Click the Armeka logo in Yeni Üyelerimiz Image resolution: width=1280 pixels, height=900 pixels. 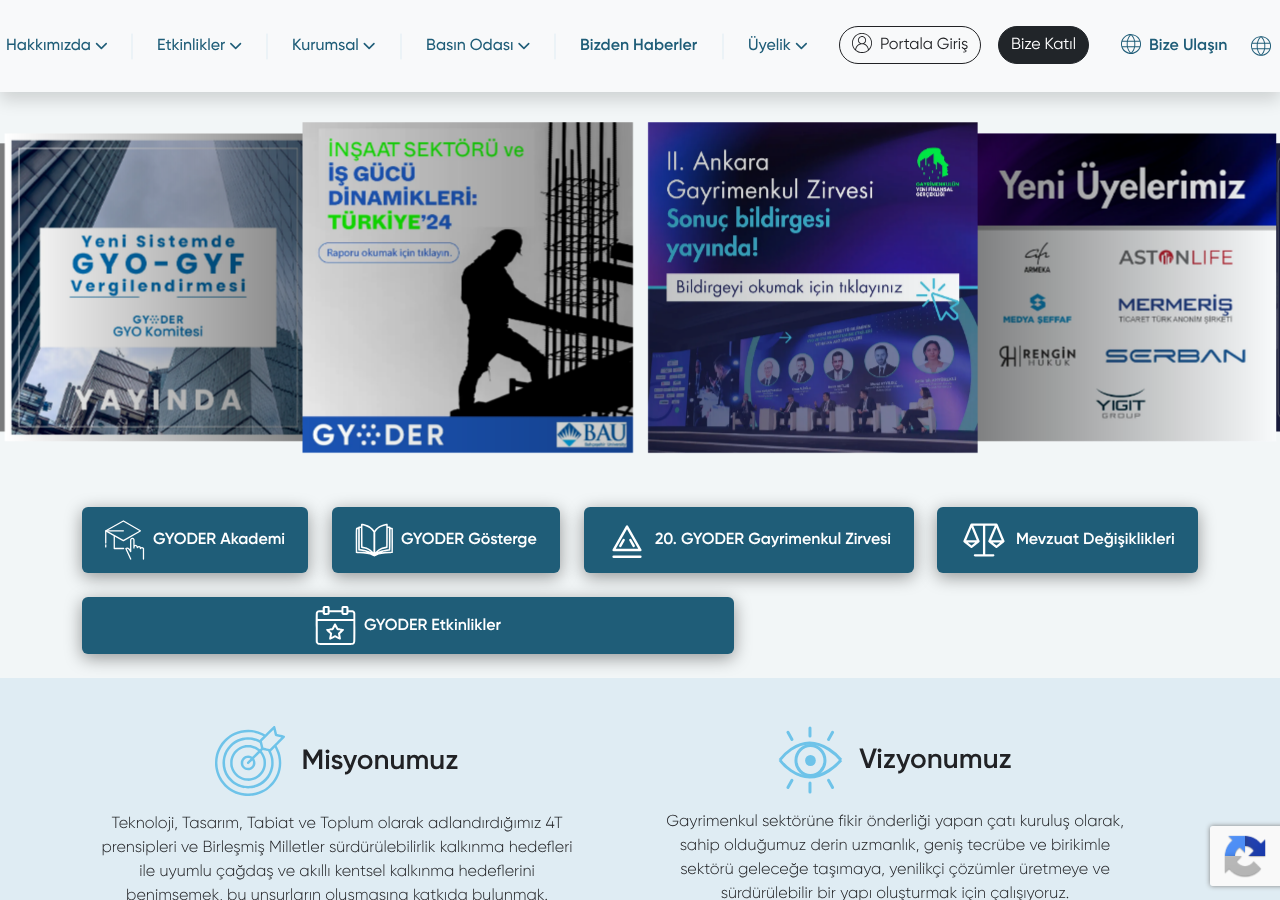(x=1037, y=259)
